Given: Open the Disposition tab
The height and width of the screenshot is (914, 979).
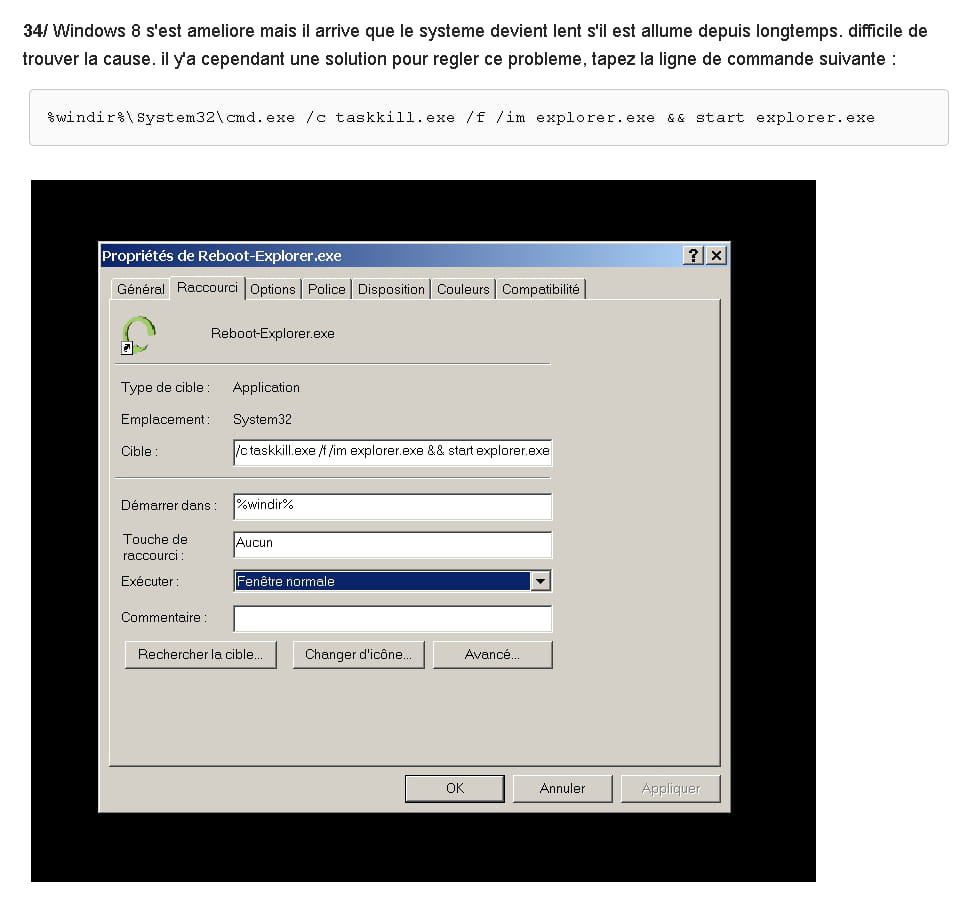Looking at the screenshot, I should coord(391,289).
